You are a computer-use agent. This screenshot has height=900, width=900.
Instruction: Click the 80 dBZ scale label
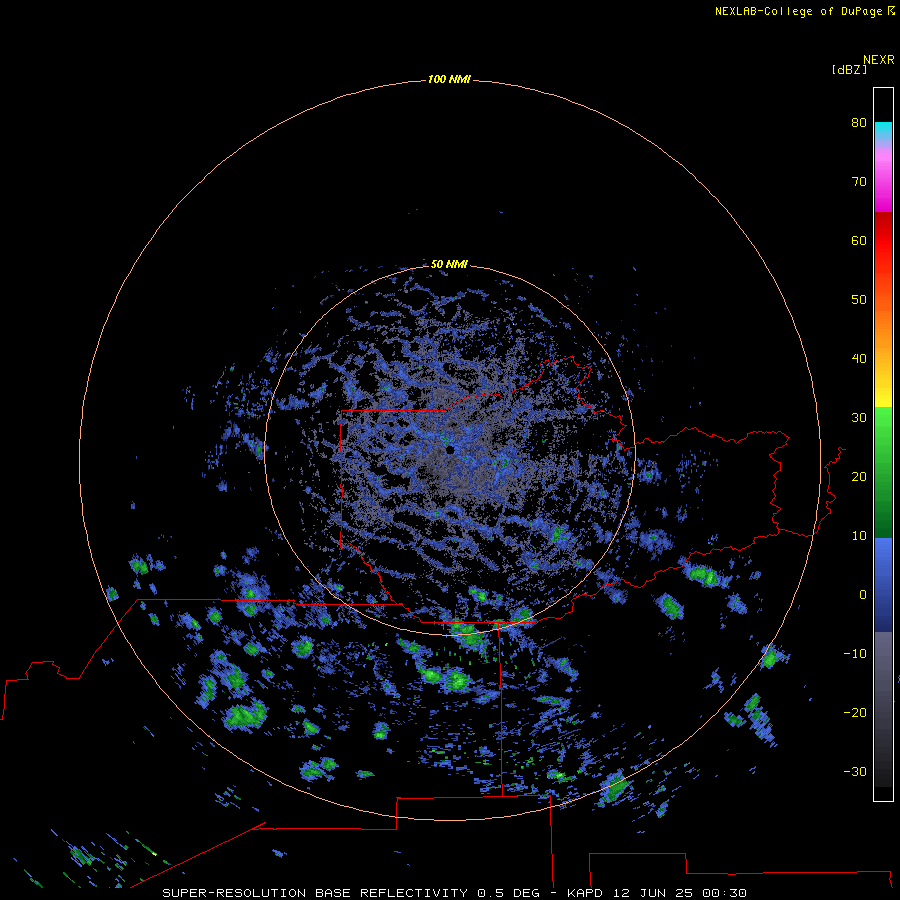(x=859, y=122)
